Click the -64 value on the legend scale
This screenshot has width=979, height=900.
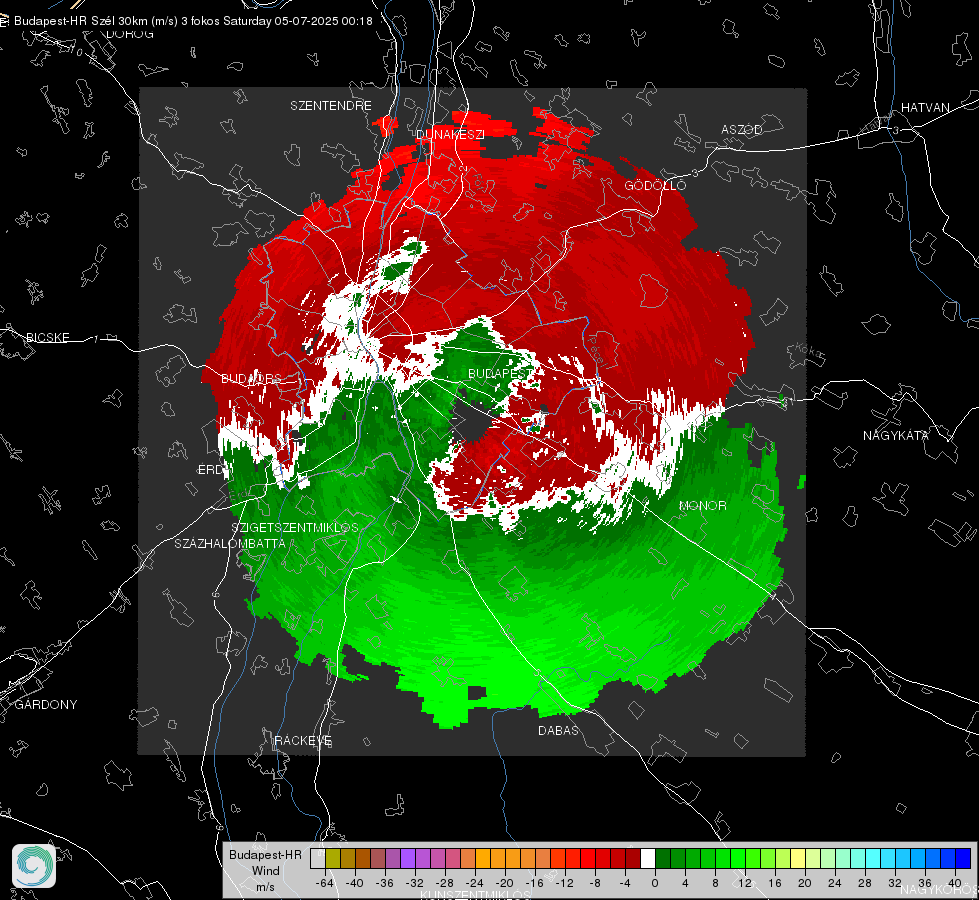(325, 883)
